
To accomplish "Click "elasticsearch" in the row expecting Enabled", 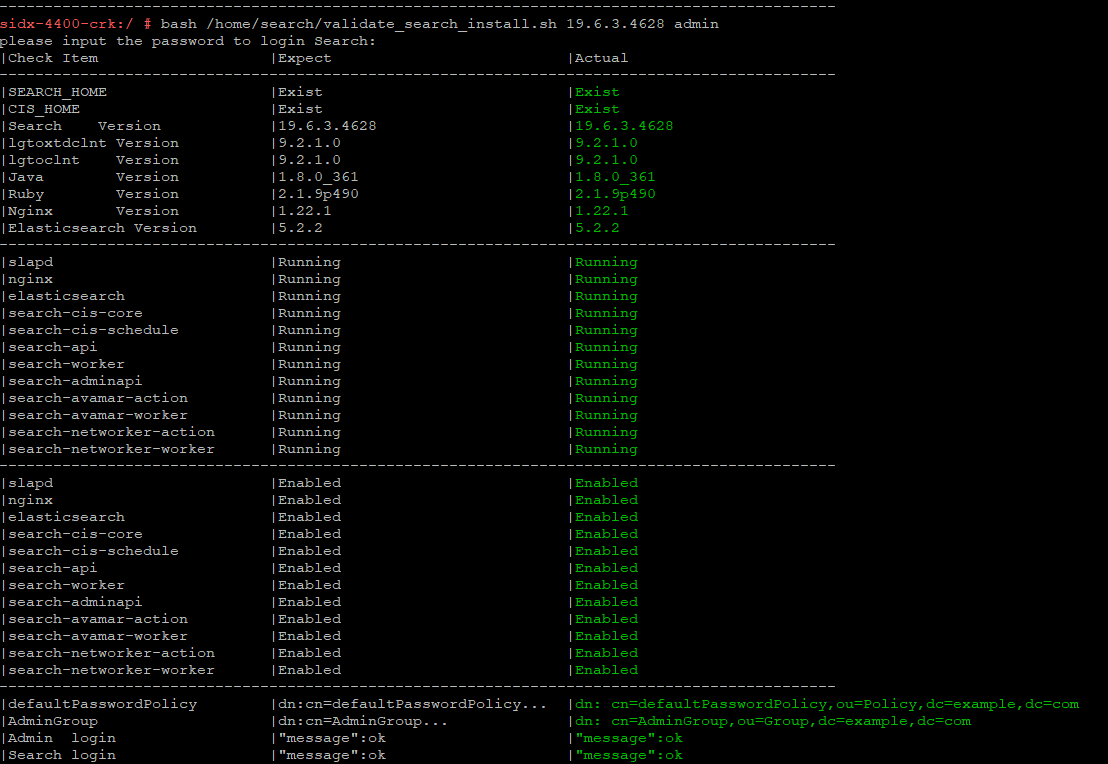I will pos(66,517).
